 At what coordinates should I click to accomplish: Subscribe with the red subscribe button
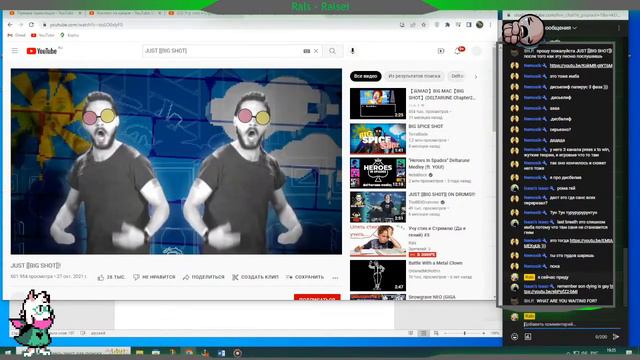[317, 298]
